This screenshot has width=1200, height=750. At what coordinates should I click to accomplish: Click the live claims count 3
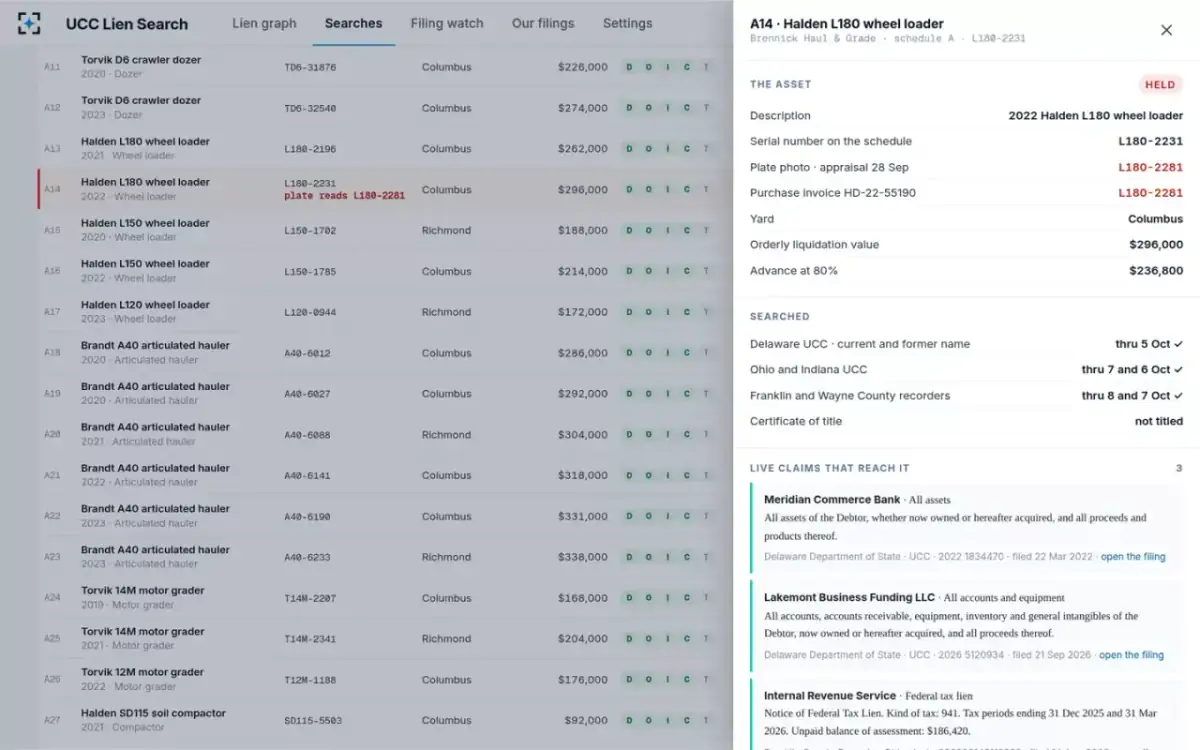click(x=1179, y=468)
